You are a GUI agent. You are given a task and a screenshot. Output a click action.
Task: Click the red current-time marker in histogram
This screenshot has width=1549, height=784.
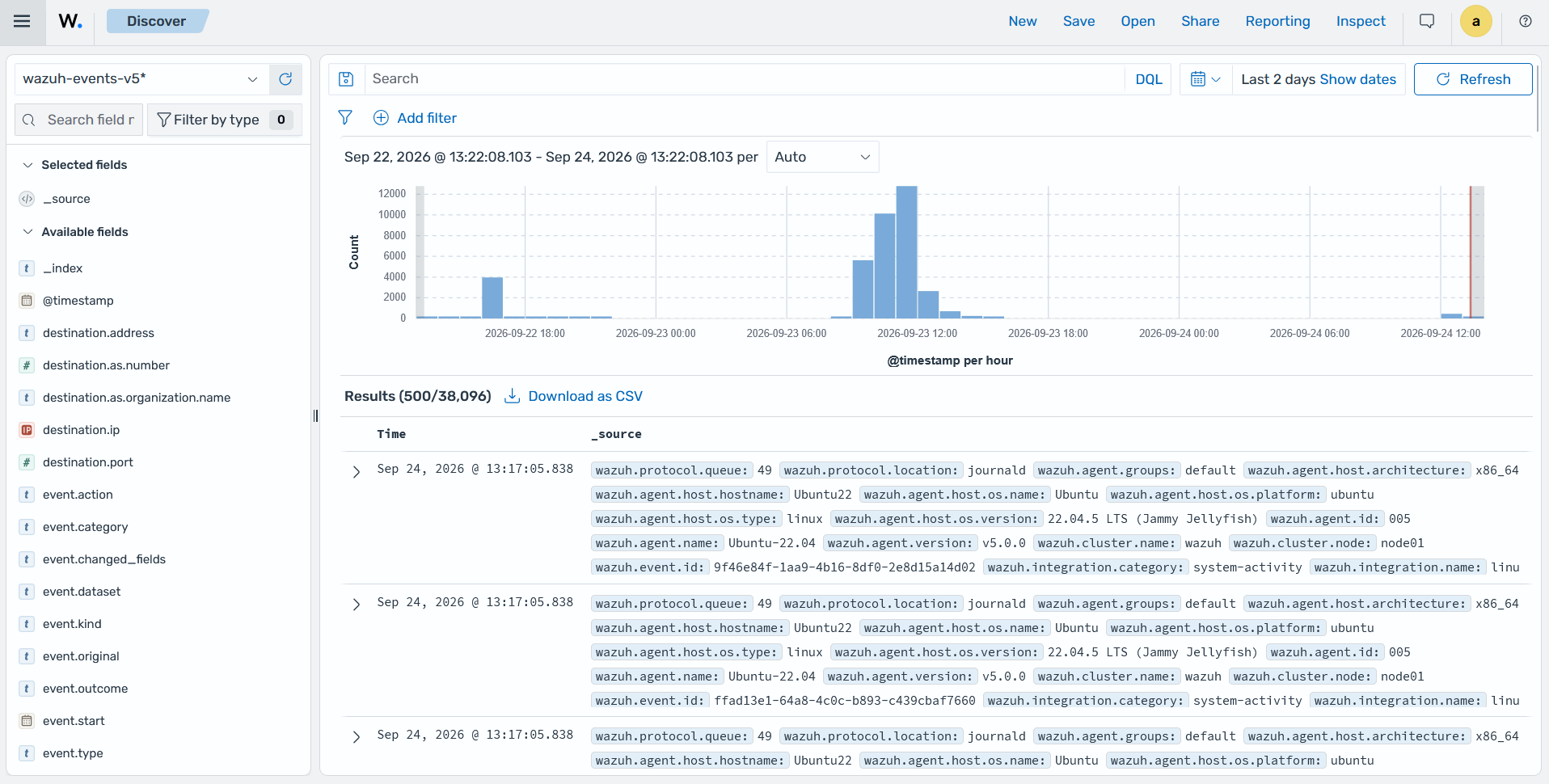click(x=1471, y=252)
